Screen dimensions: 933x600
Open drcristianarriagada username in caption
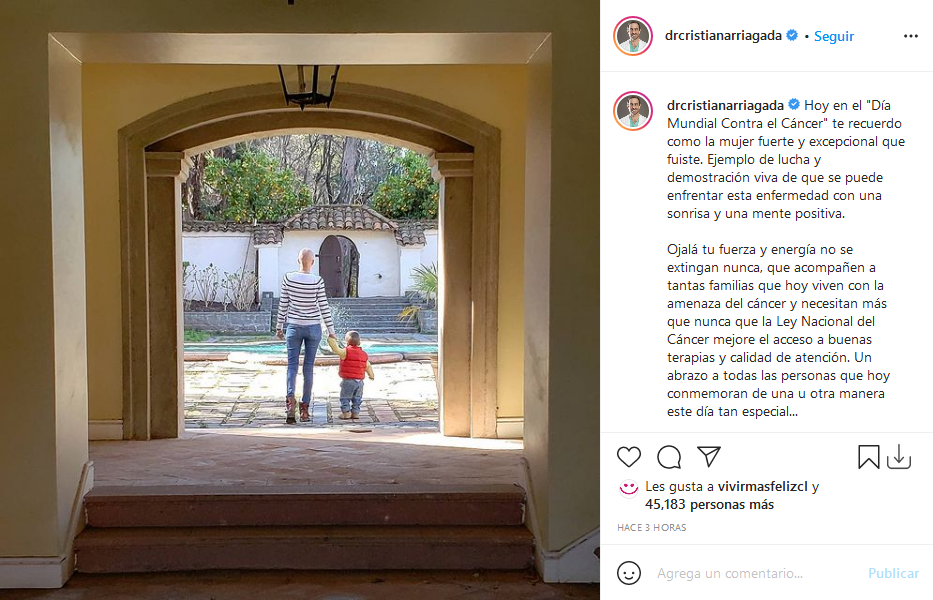pos(725,105)
